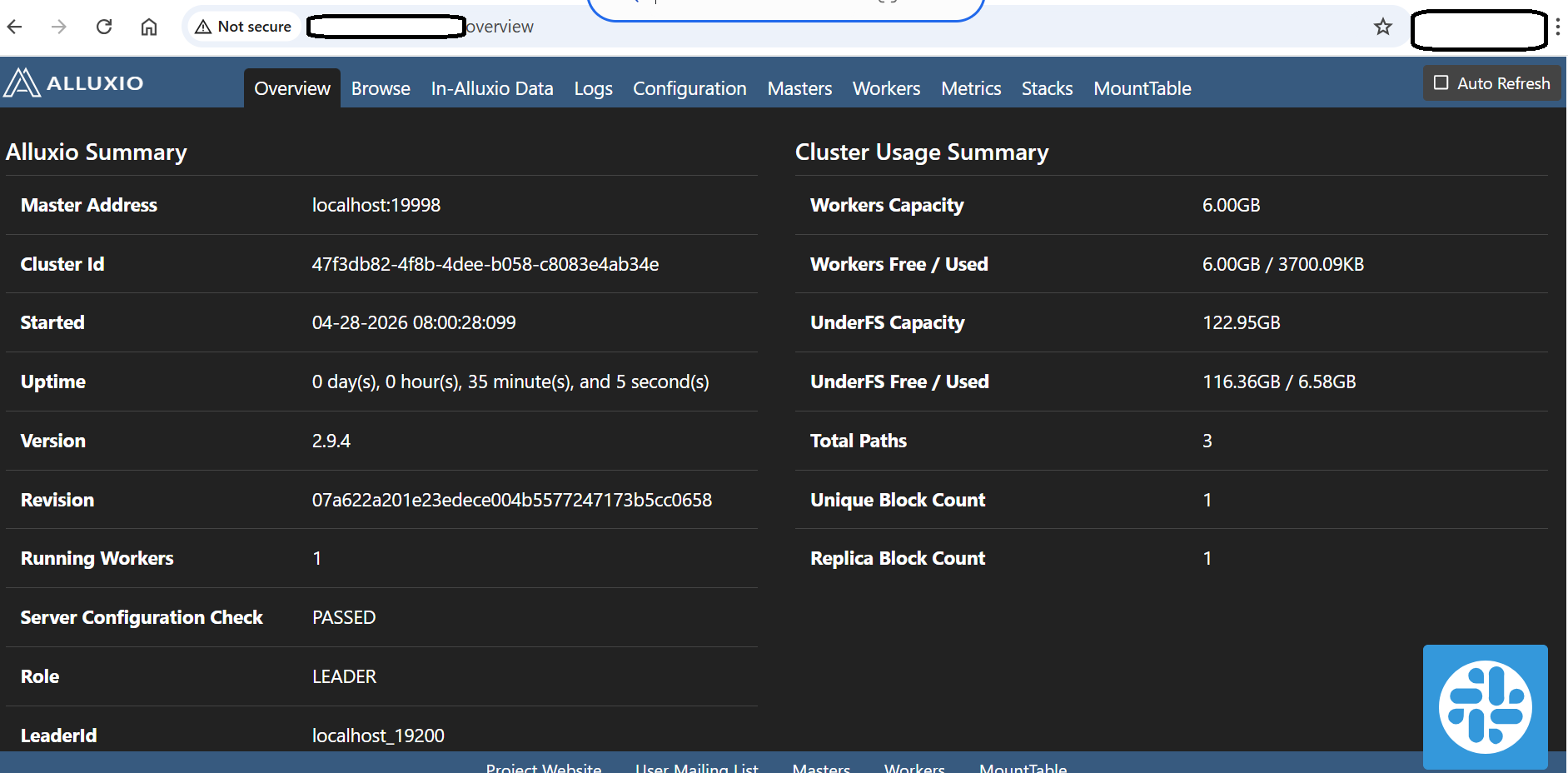The width and height of the screenshot is (1568, 773).
Task: Open the In-Alluxio Data tab
Action: pos(492,88)
